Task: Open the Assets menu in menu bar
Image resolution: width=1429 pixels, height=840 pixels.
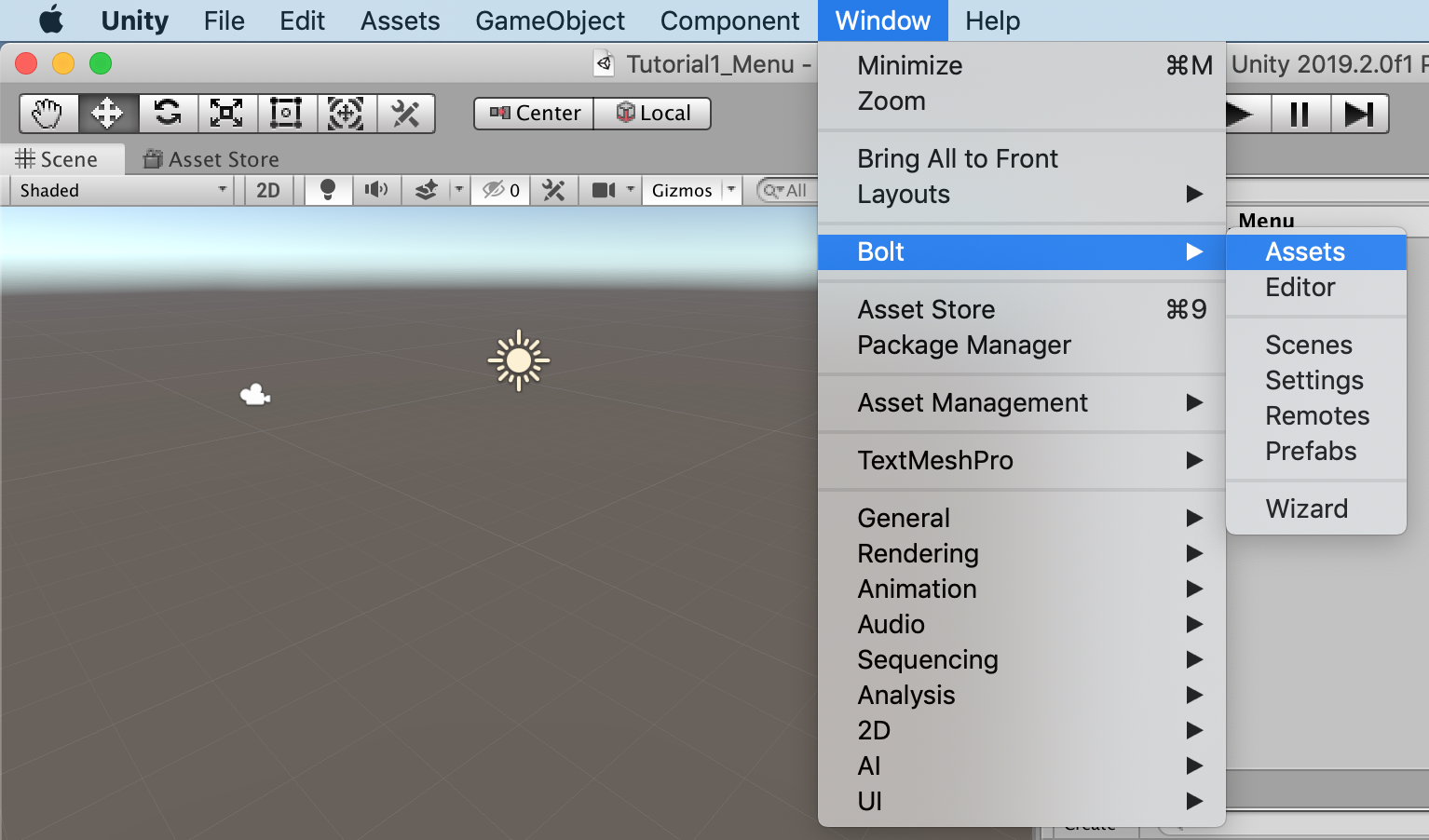Action: 401,20
